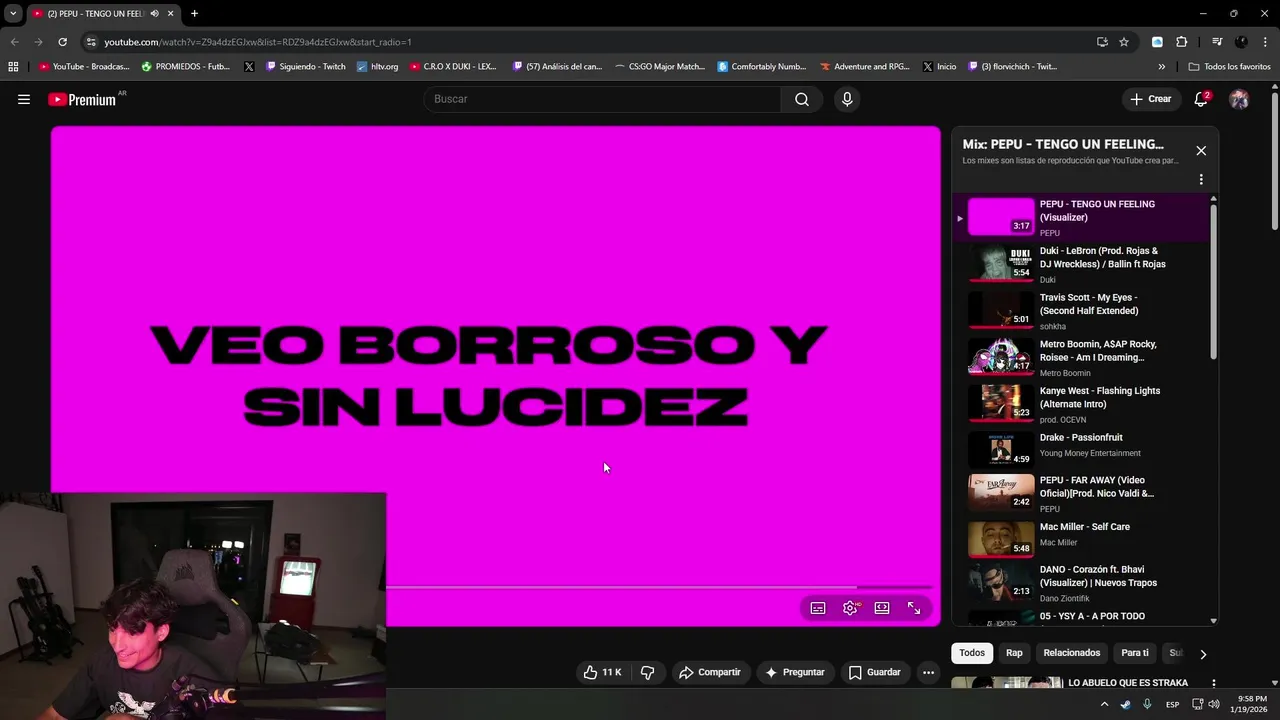Show hidden system tray icons
This screenshot has height=720, width=1280.
[1104, 704]
